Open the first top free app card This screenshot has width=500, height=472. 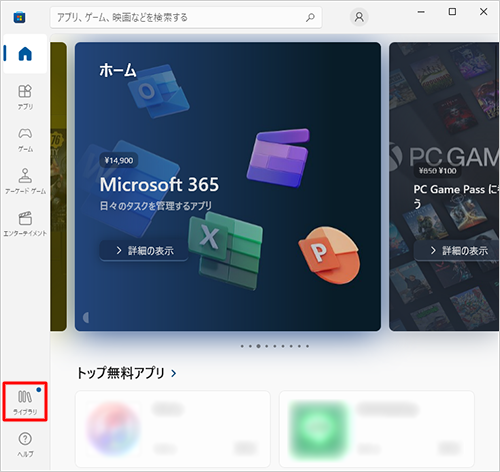[173, 429]
